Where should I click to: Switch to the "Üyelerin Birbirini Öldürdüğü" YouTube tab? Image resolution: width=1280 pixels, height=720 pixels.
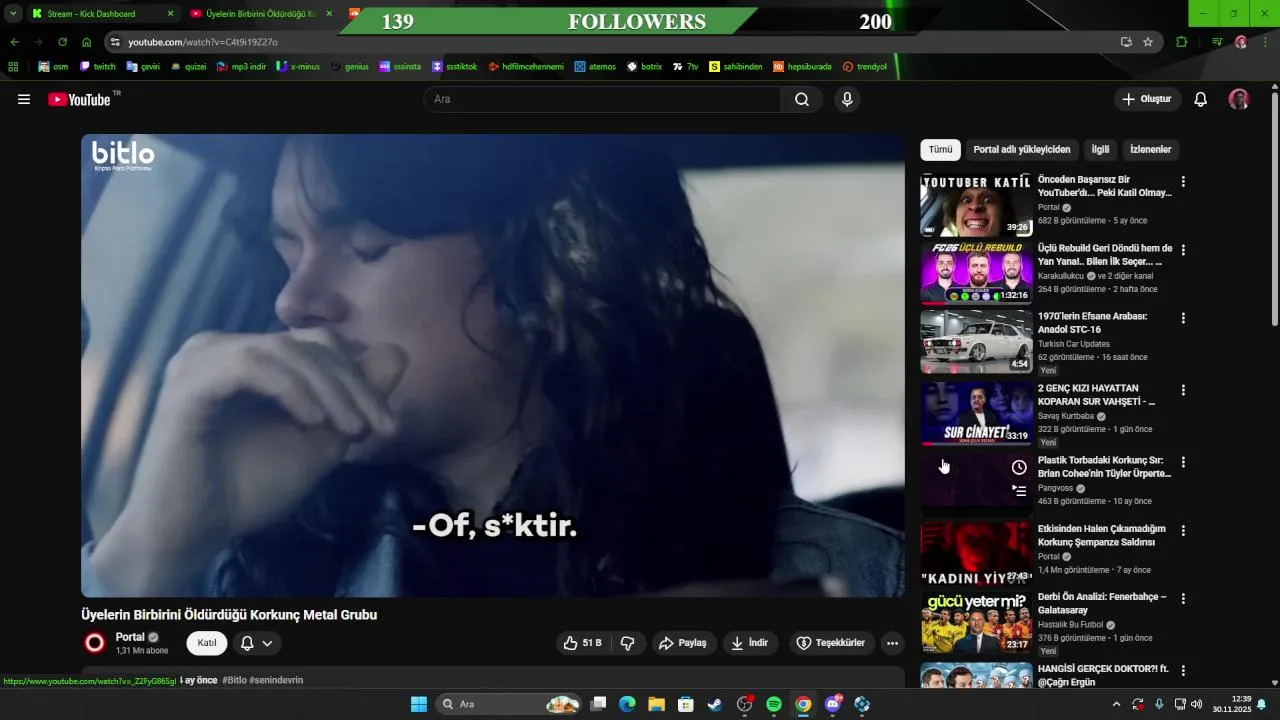[x=260, y=14]
